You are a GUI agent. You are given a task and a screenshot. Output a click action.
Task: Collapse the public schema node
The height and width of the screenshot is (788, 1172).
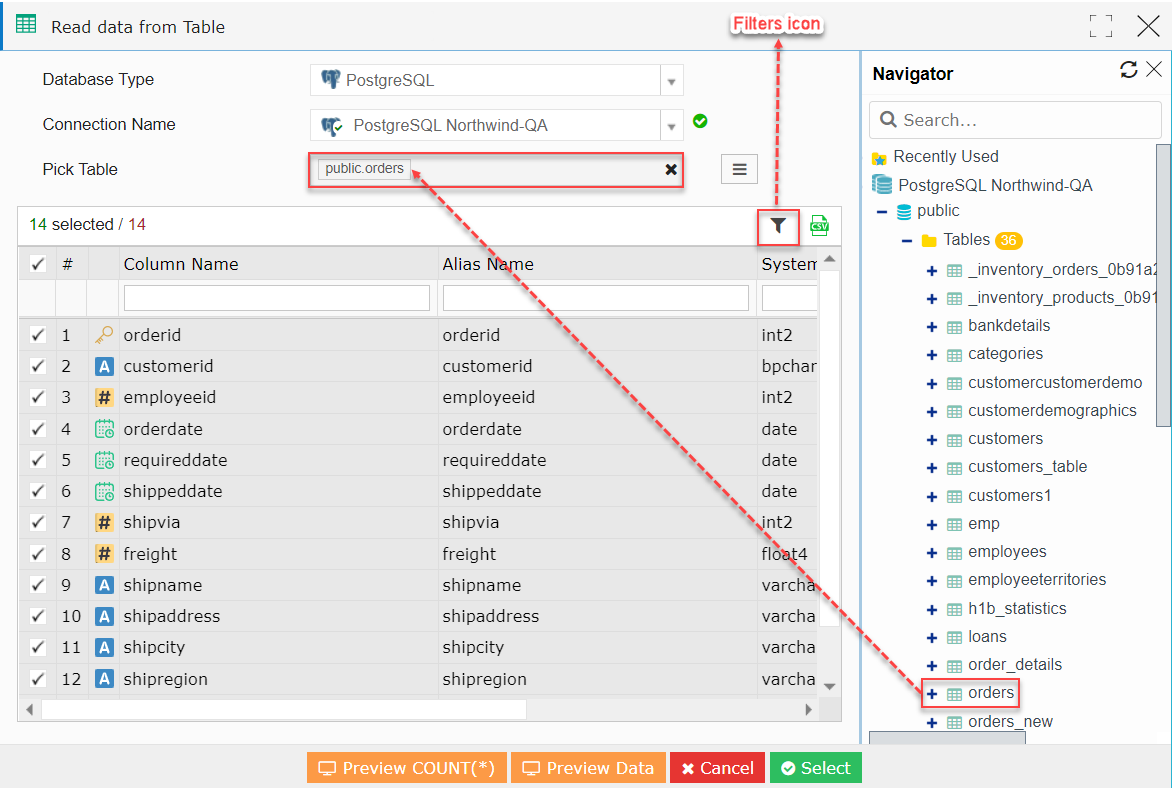(881, 211)
